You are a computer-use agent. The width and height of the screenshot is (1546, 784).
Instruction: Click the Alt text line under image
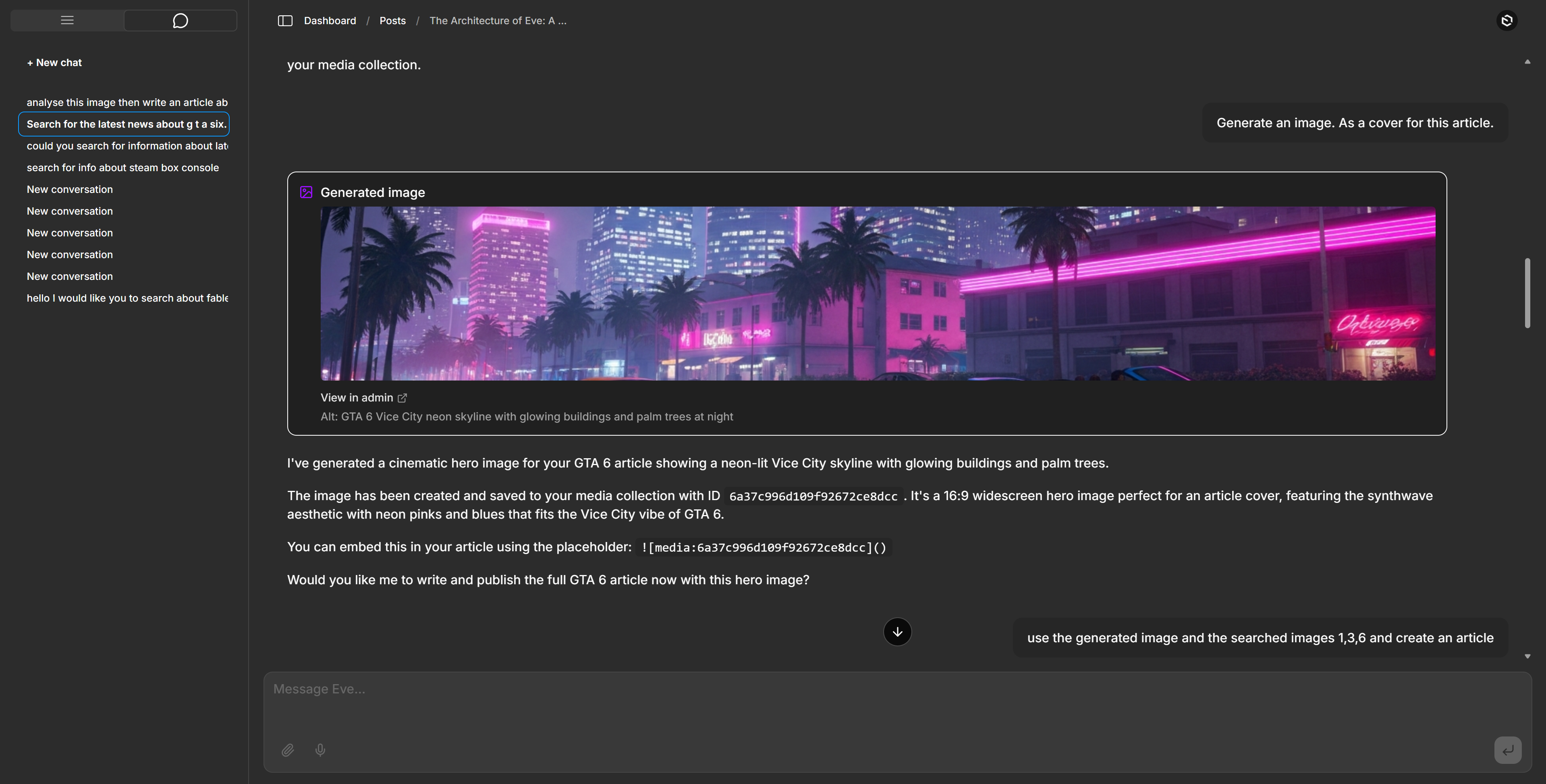[x=526, y=416]
